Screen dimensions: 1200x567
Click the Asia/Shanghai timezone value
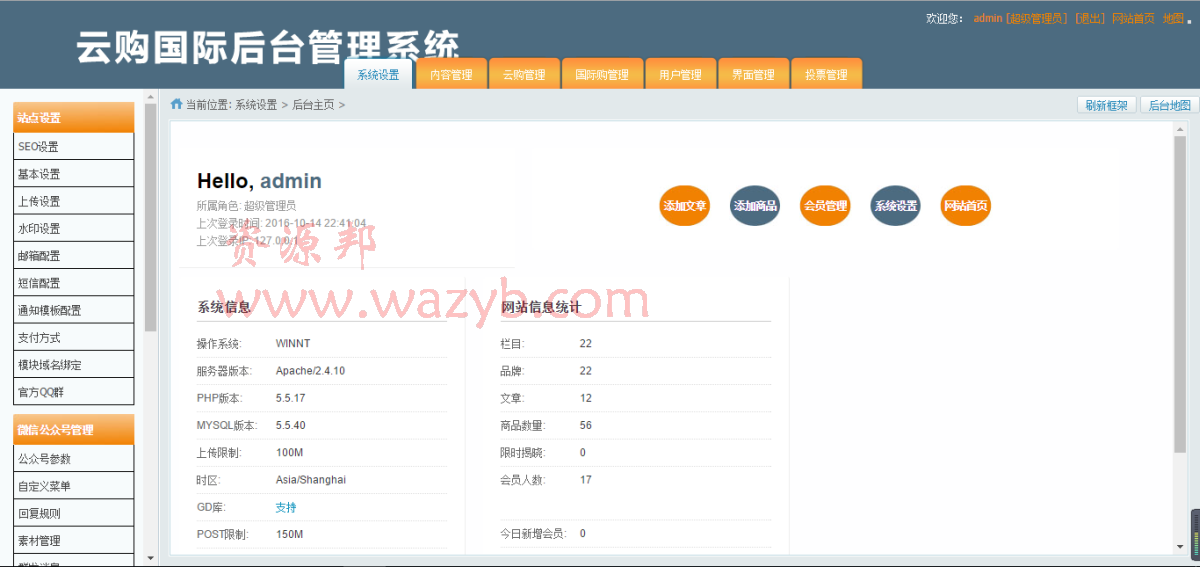(311, 480)
